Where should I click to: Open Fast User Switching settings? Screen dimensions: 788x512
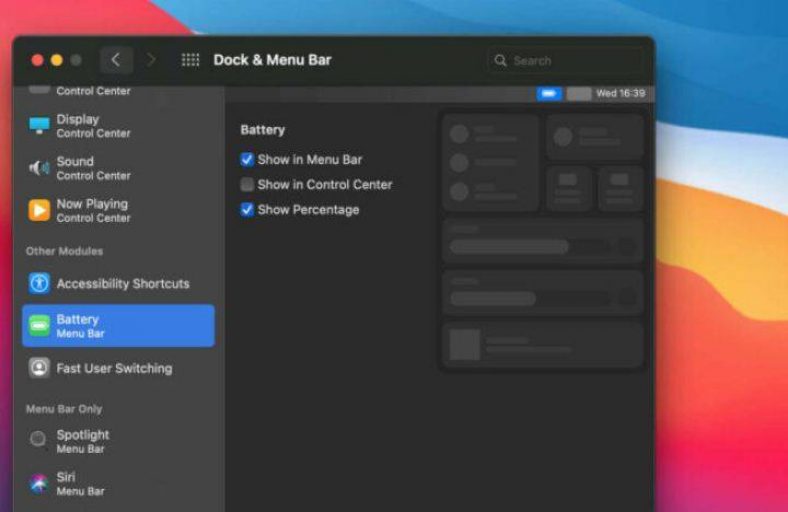tap(119, 368)
